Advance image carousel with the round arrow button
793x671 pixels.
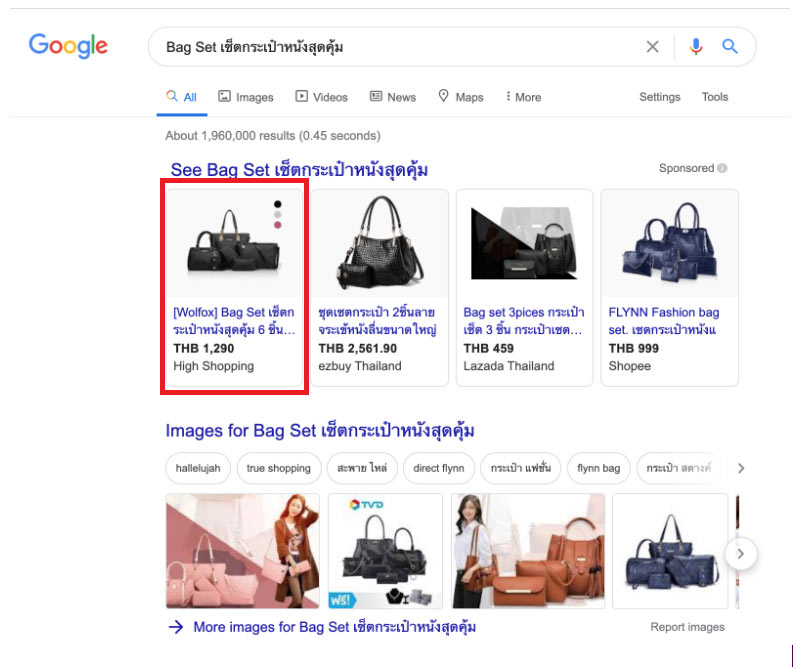741,554
